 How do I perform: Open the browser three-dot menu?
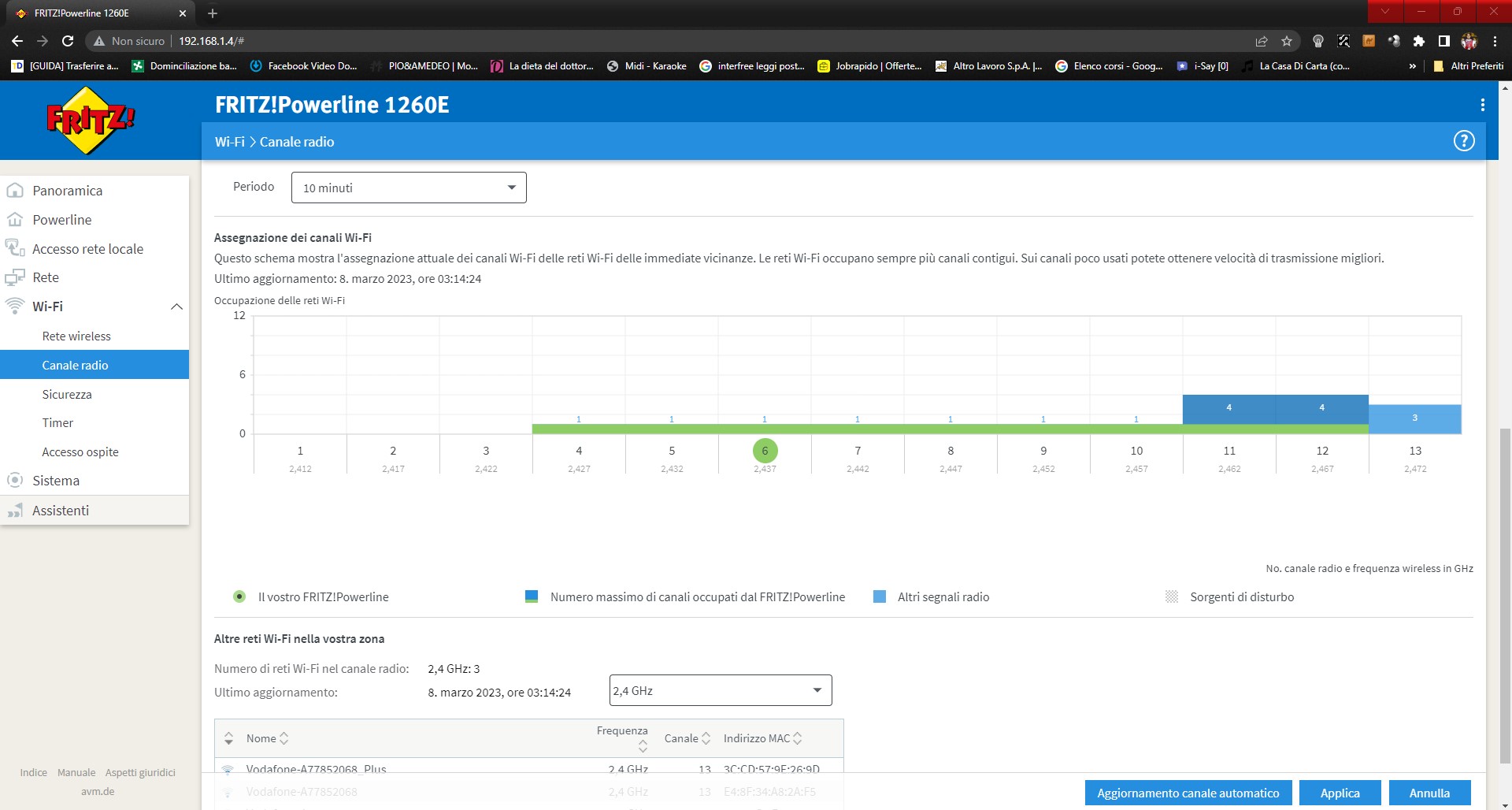1495,41
